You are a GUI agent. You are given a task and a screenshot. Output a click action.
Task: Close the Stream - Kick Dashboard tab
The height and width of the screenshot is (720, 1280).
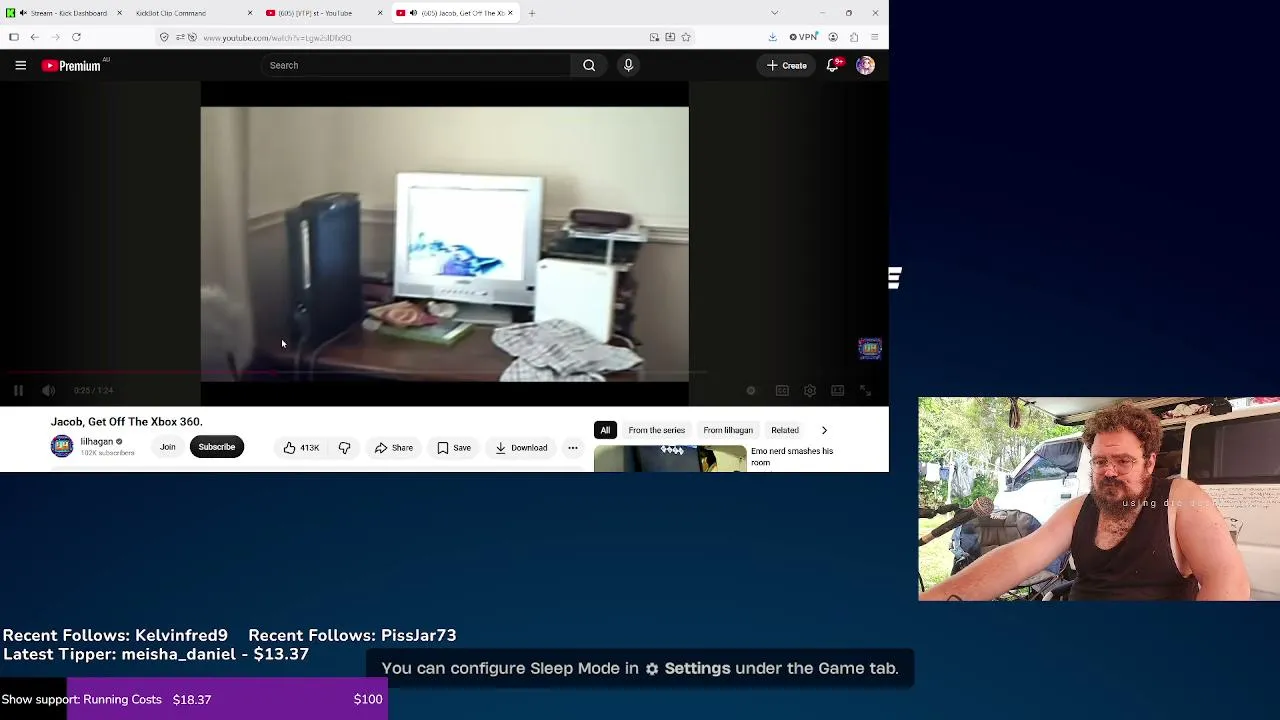coord(120,13)
